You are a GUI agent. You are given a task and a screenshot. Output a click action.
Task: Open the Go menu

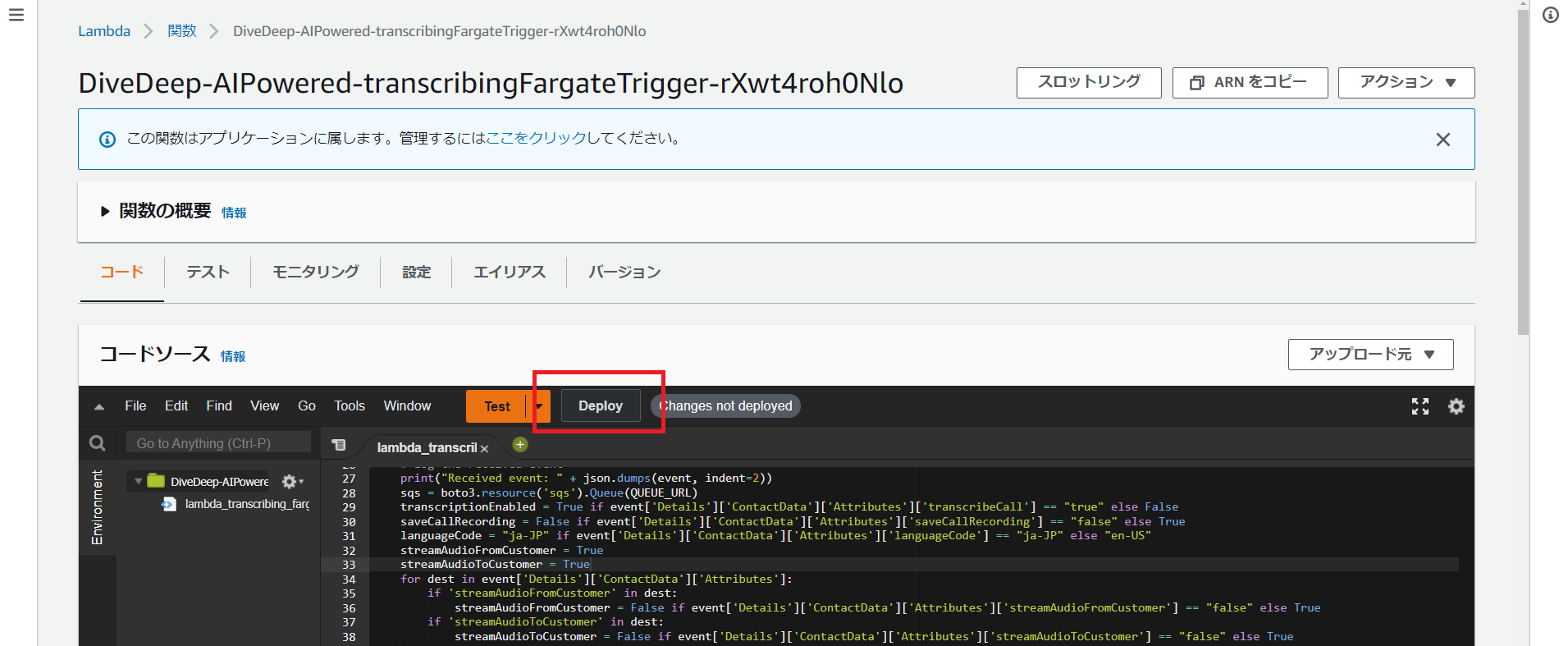[307, 405]
